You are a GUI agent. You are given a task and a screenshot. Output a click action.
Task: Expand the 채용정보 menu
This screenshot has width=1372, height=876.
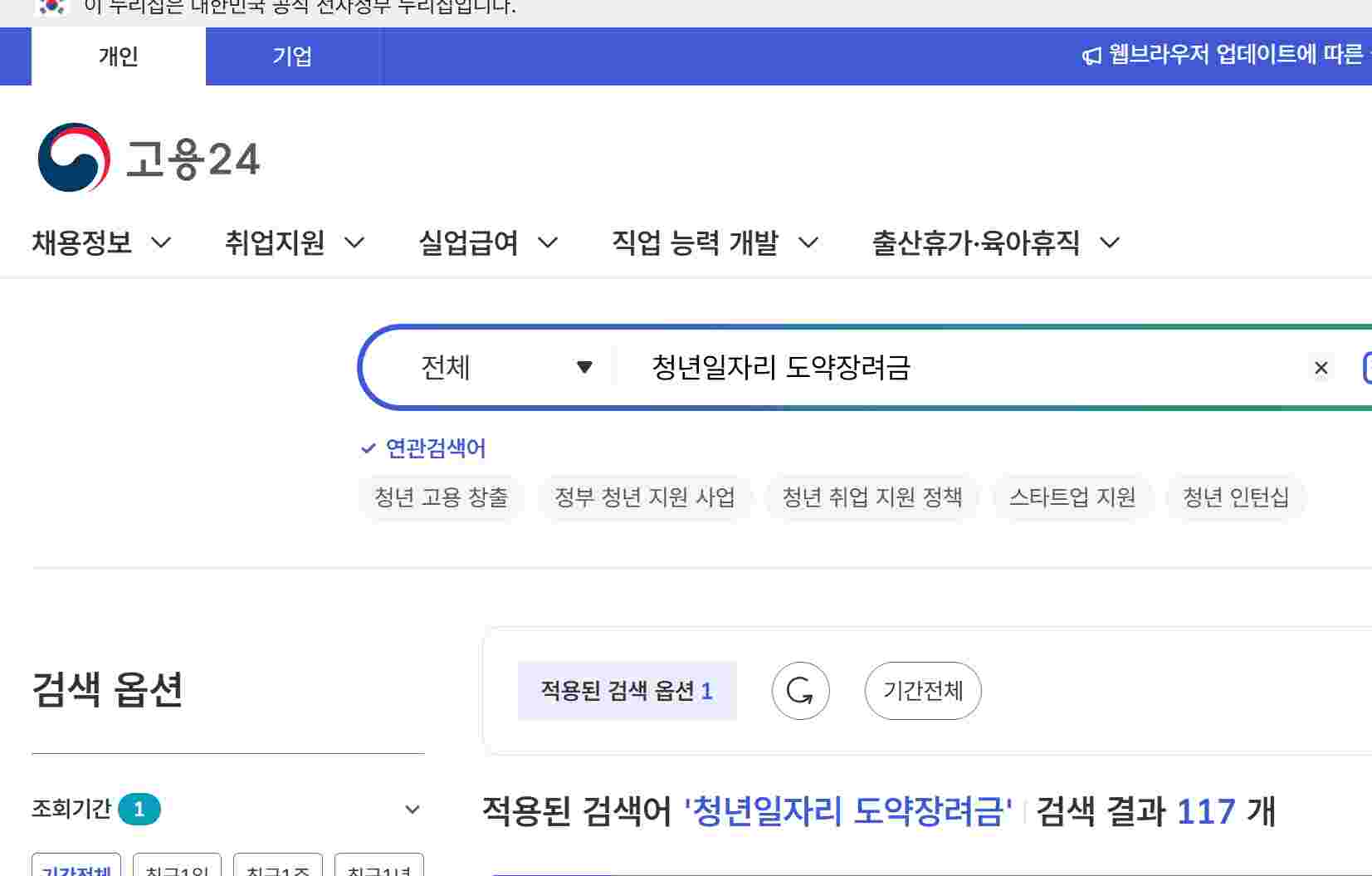click(101, 243)
